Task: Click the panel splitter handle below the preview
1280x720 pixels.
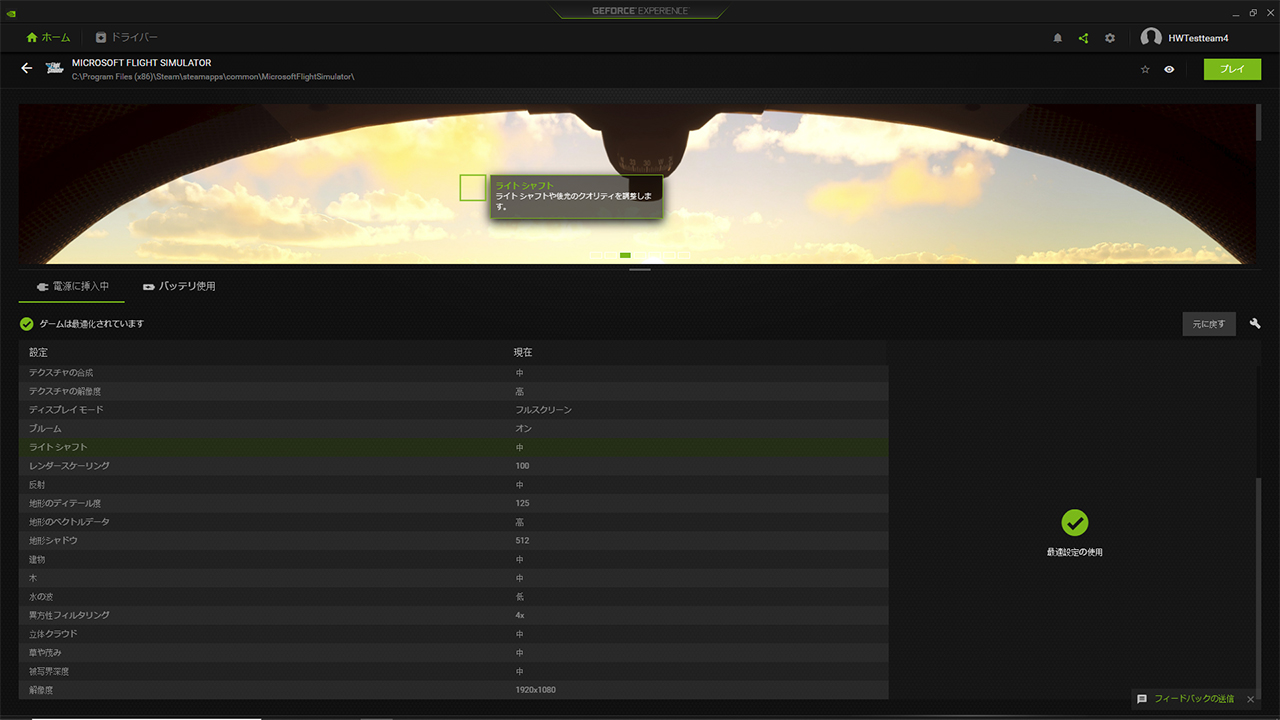Action: [640, 270]
